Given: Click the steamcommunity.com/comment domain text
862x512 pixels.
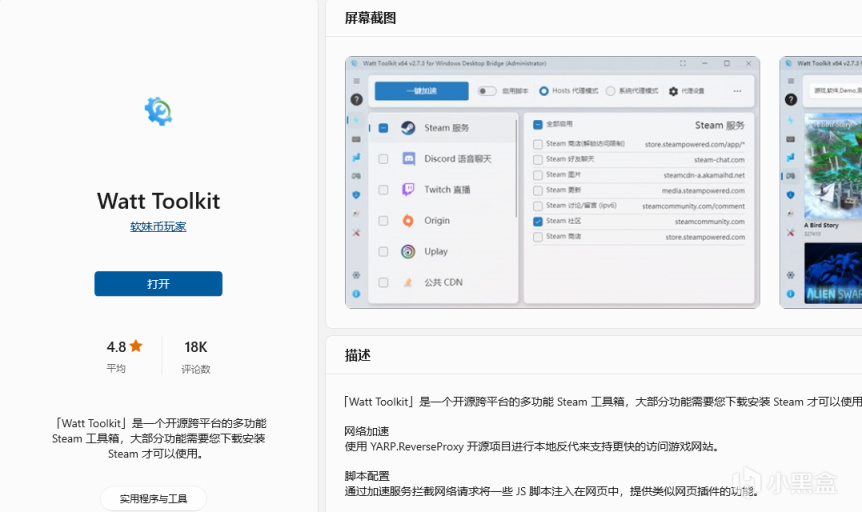Looking at the screenshot, I should point(693,206).
